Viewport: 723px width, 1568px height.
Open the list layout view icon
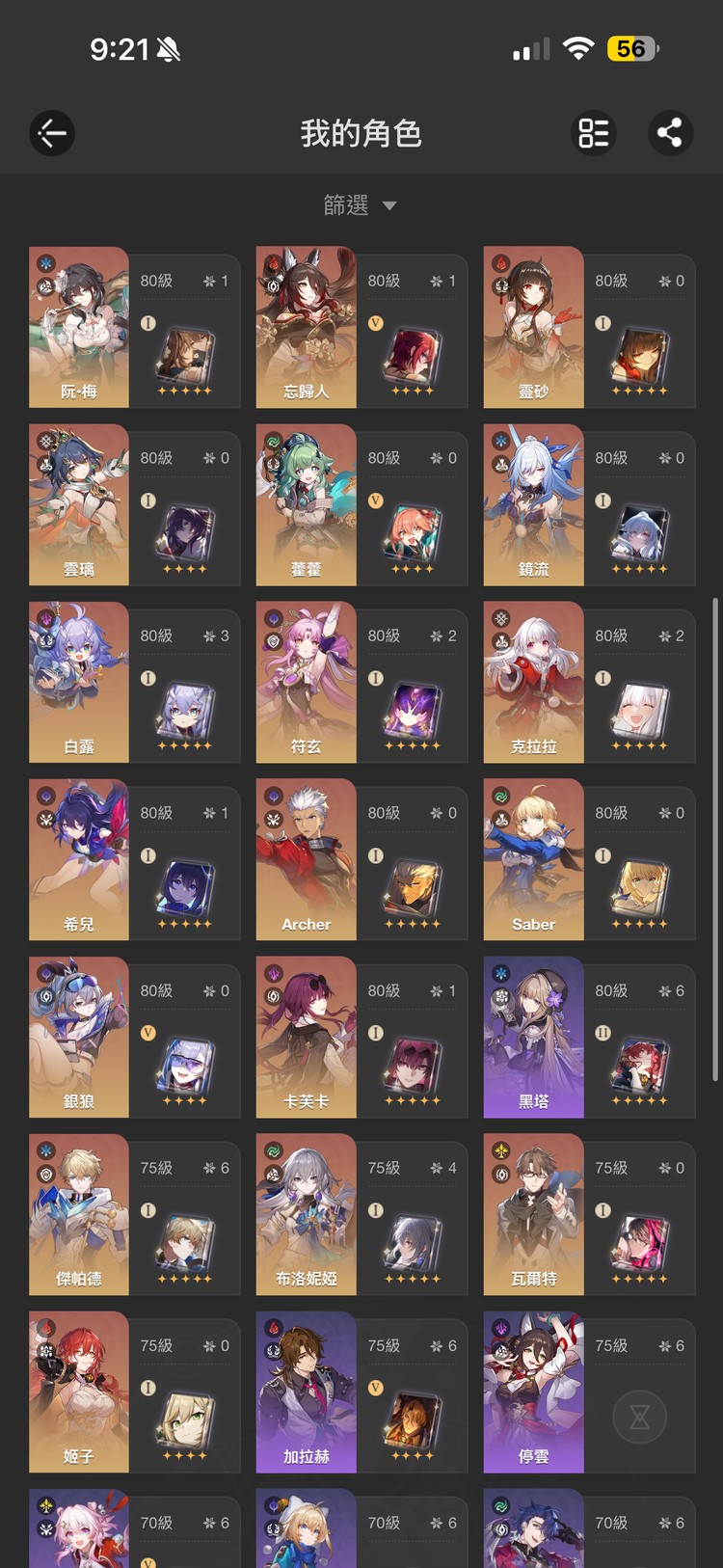point(594,133)
